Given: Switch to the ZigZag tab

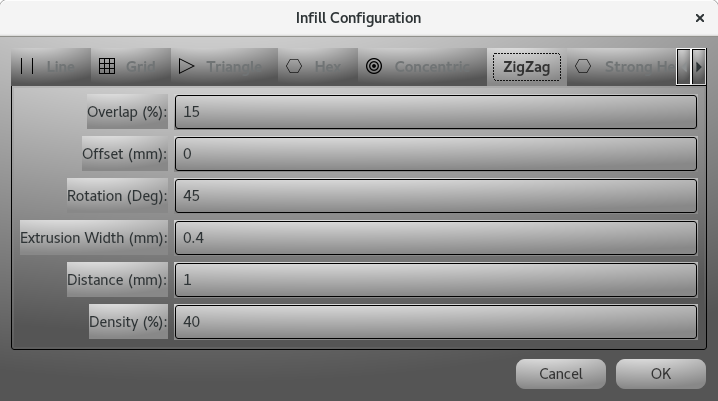Looking at the screenshot, I should tap(527, 67).
